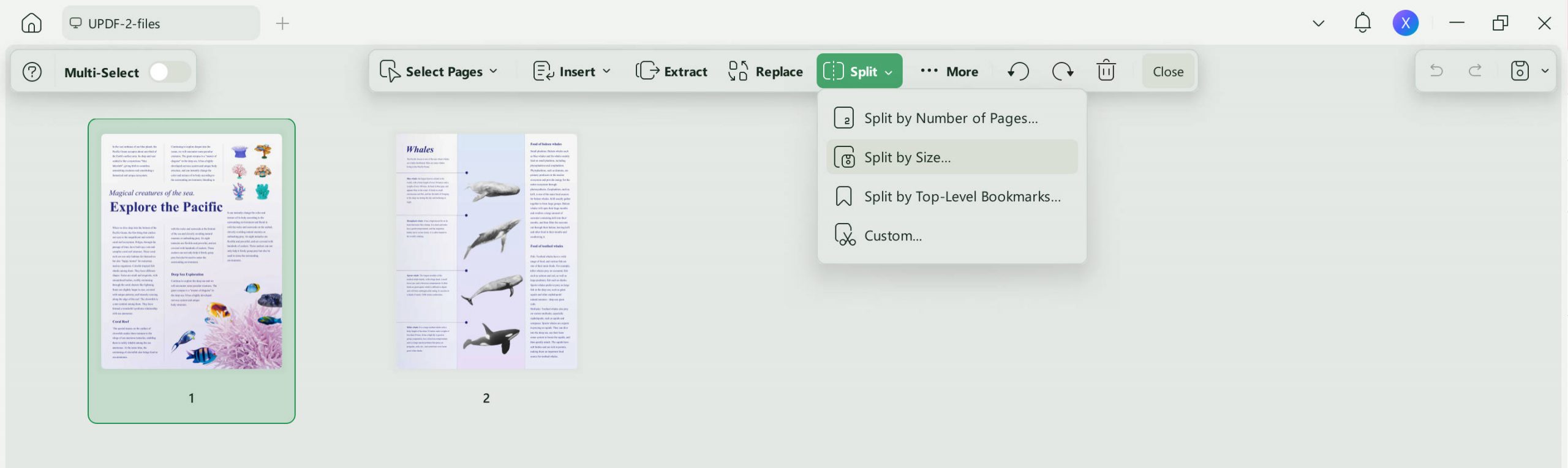Click page number label 1
Screen dimensions: 1568x468
tap(192, 398)
